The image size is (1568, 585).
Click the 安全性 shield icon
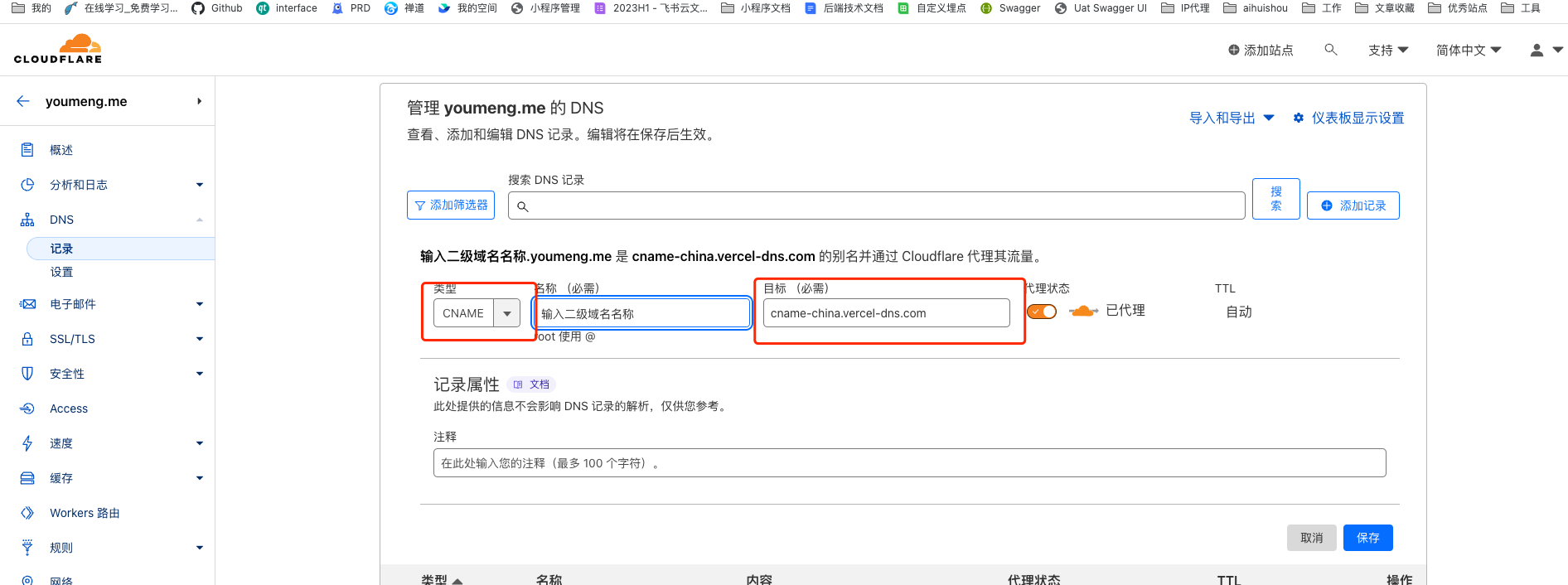[27, 374]
